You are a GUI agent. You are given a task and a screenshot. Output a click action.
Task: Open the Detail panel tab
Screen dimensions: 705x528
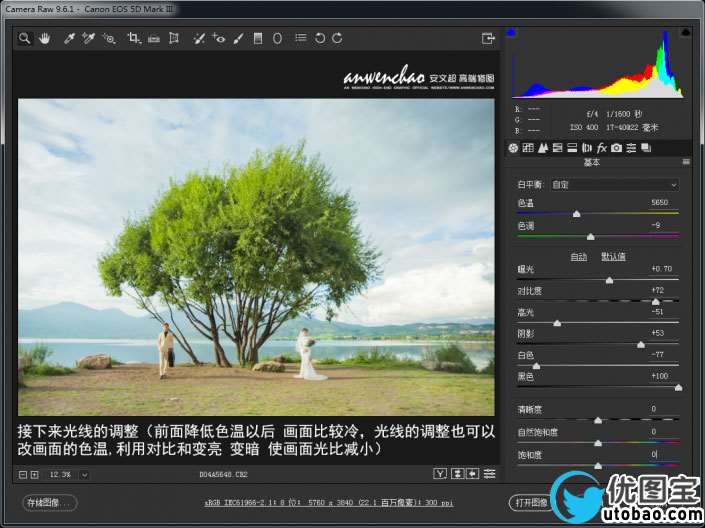543,148
